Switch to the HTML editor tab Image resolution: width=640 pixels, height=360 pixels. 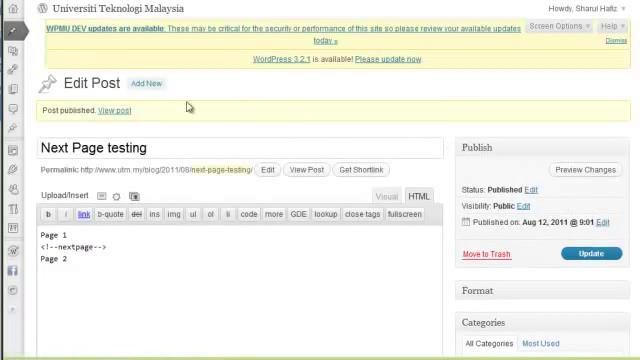point(419,196)
